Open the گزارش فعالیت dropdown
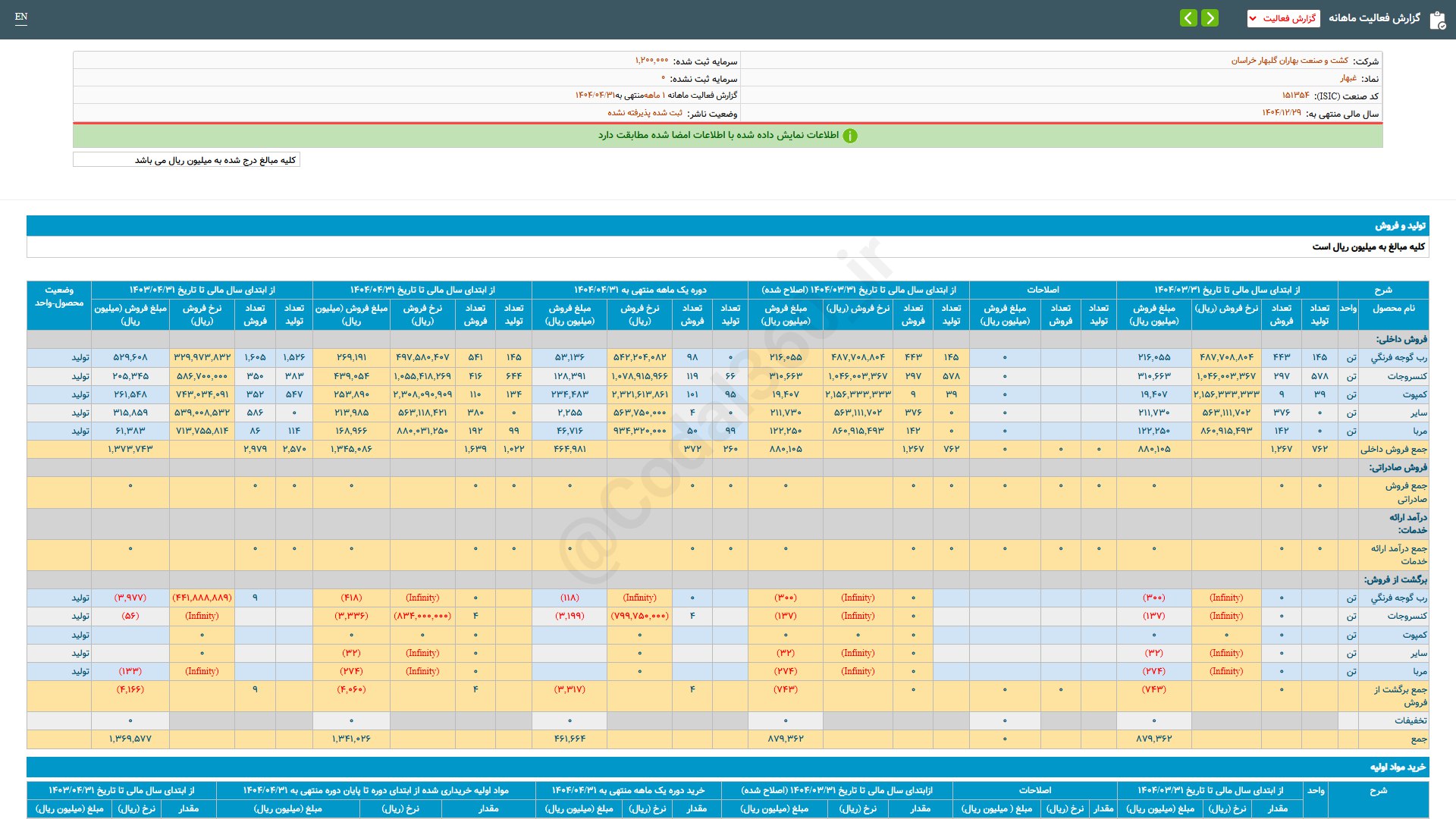 1283,18
